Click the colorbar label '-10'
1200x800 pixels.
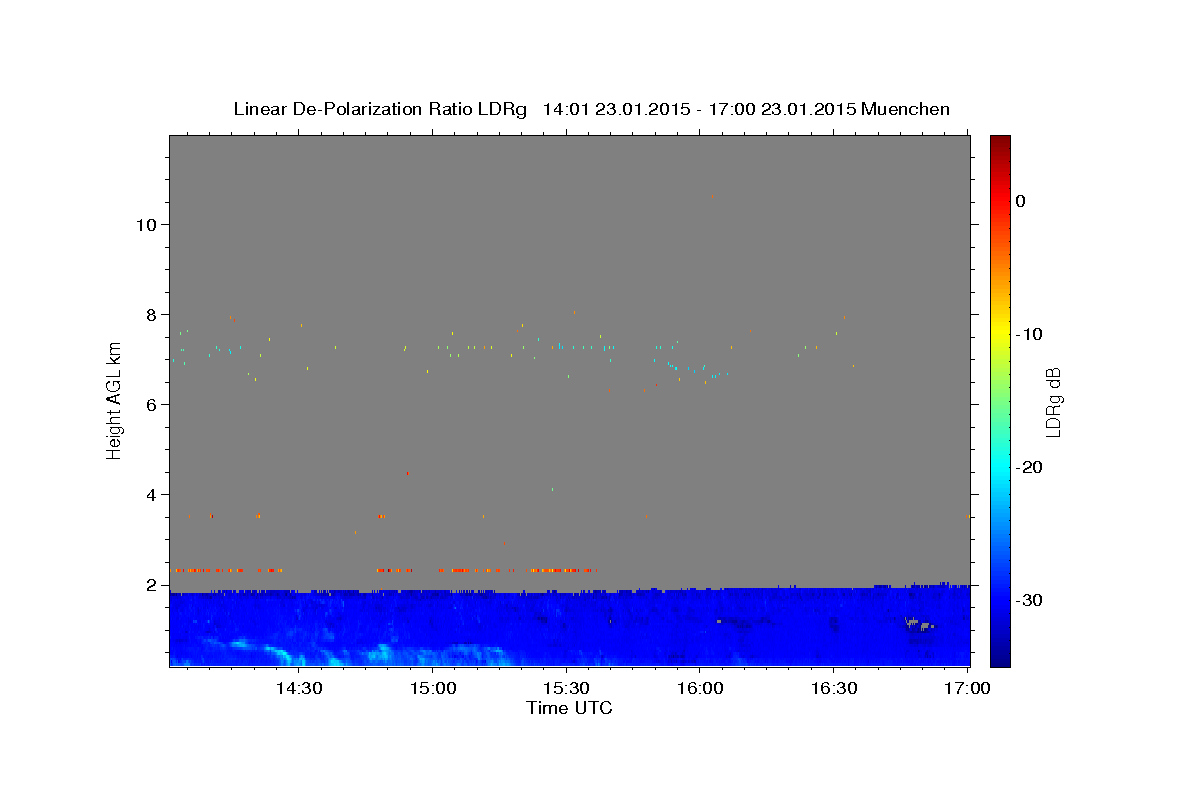[x=1029, y=334]
